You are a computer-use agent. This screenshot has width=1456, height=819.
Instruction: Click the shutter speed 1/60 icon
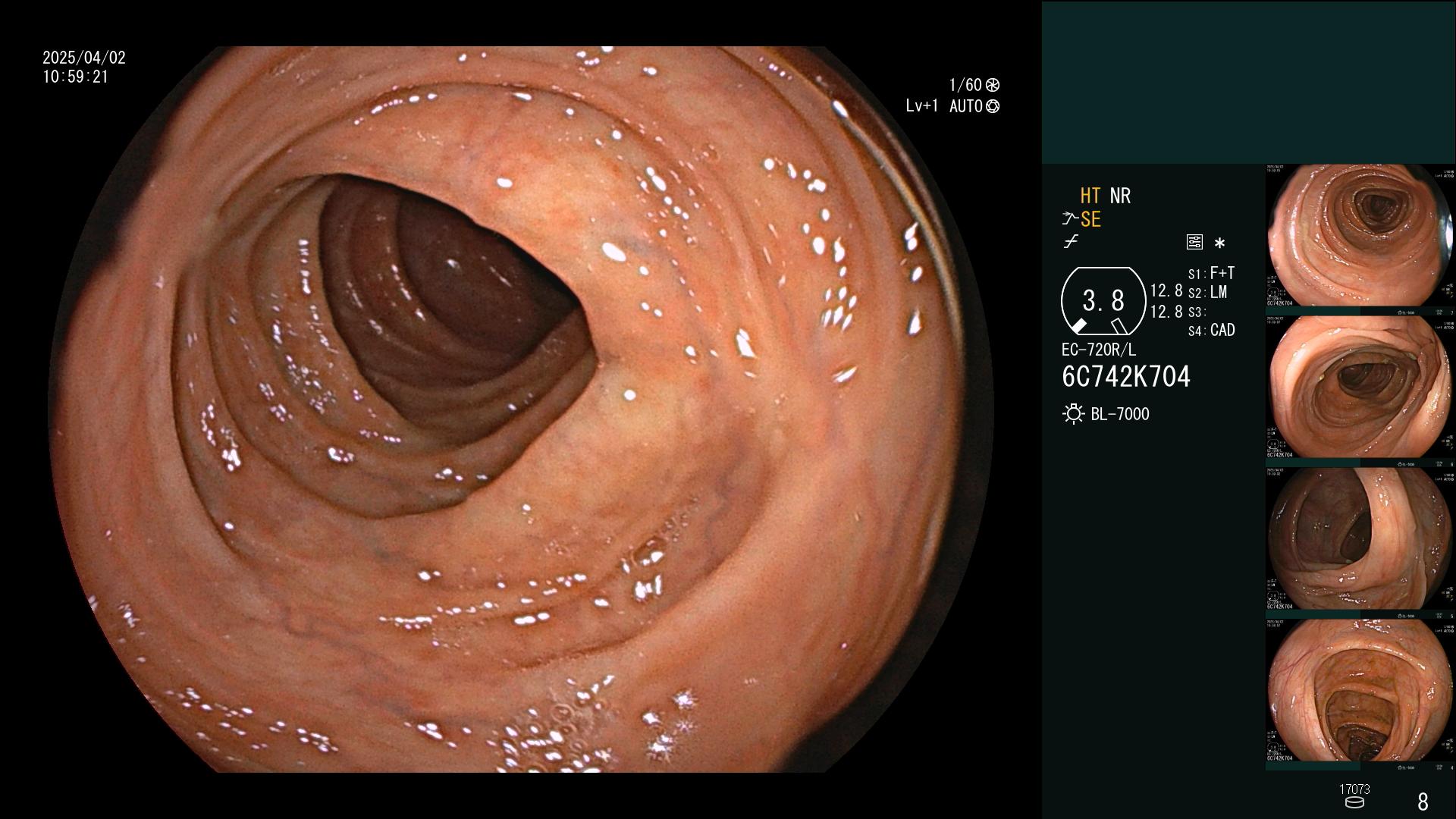pos(993,85)
